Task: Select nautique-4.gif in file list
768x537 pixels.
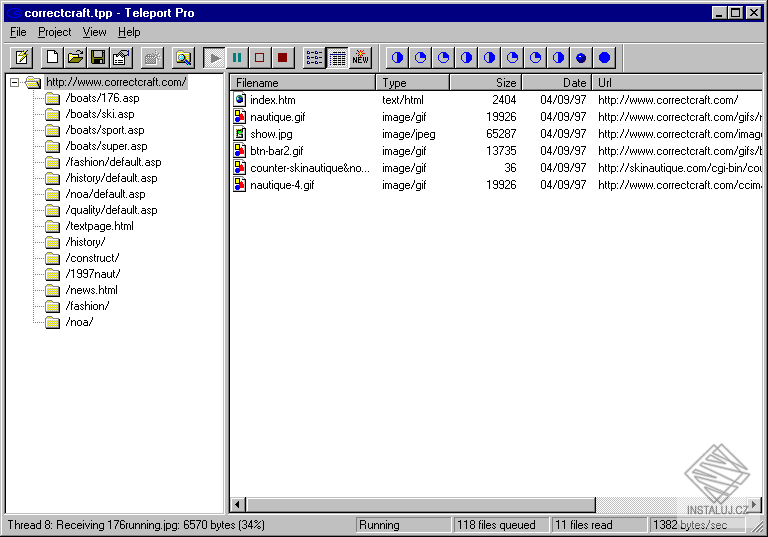Action: coord(282,185)
